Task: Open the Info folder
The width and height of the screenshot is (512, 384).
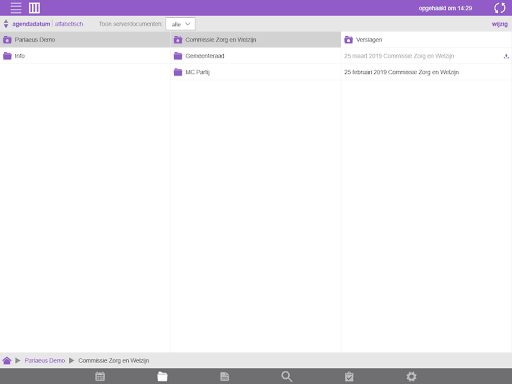Action: click(85, 56)
